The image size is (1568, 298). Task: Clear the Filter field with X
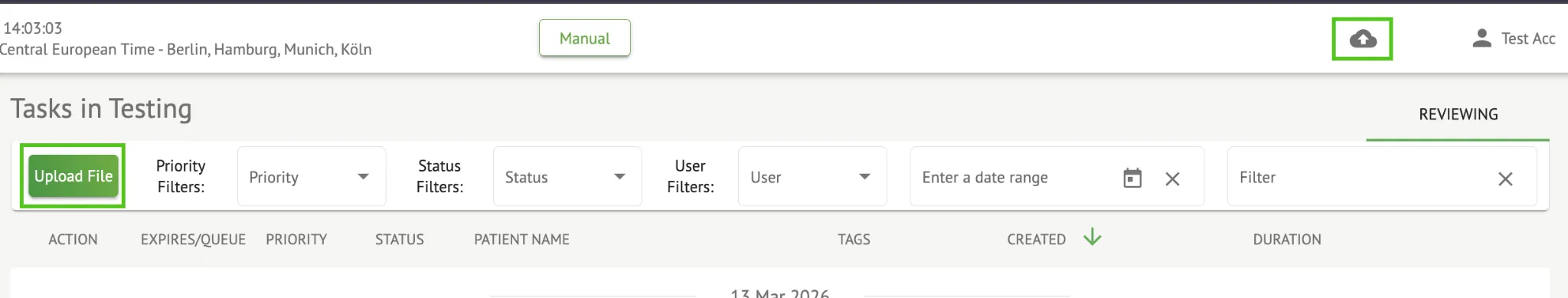[1505, 178]
